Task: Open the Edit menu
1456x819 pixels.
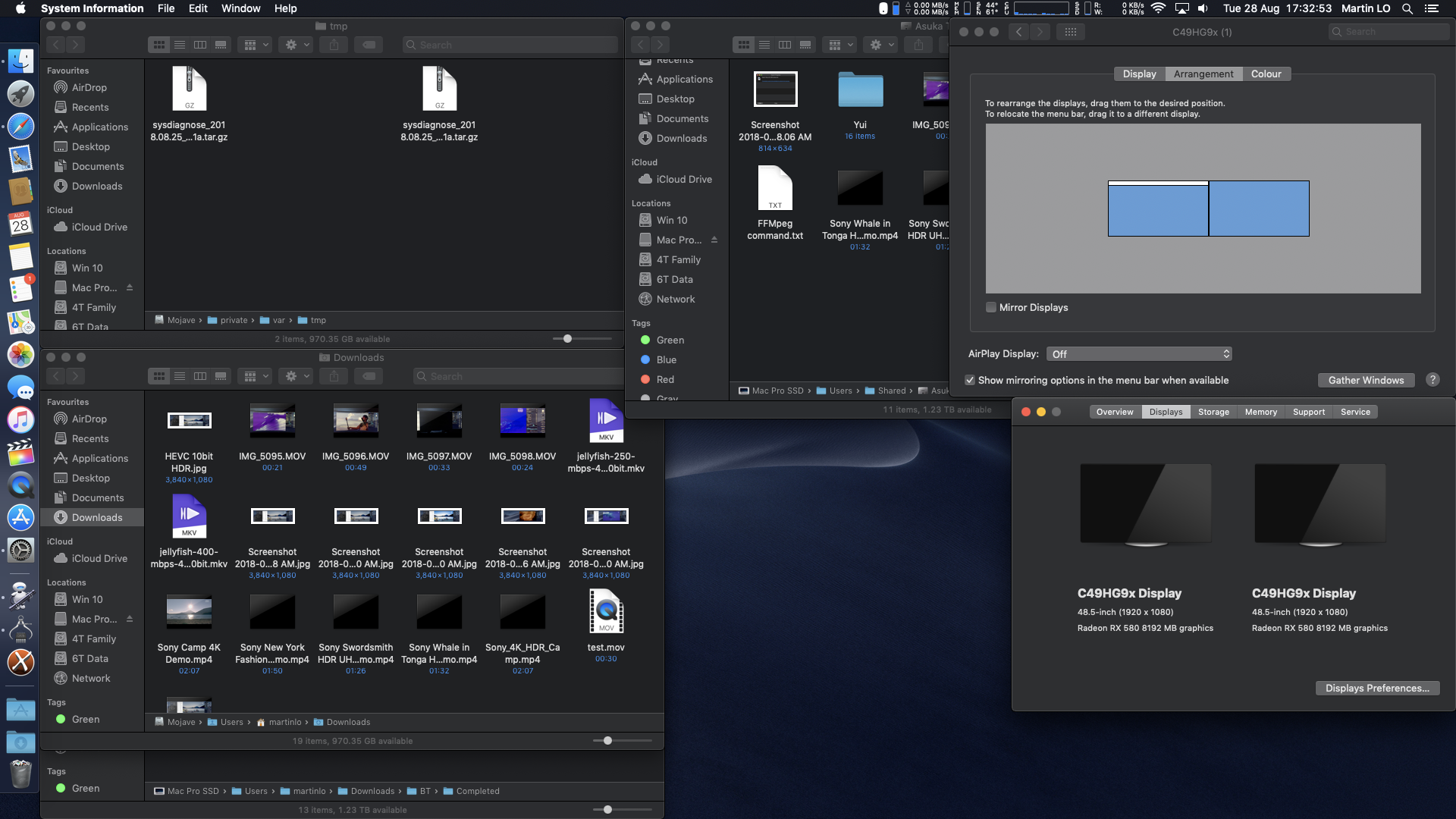Action: [198, 8]
